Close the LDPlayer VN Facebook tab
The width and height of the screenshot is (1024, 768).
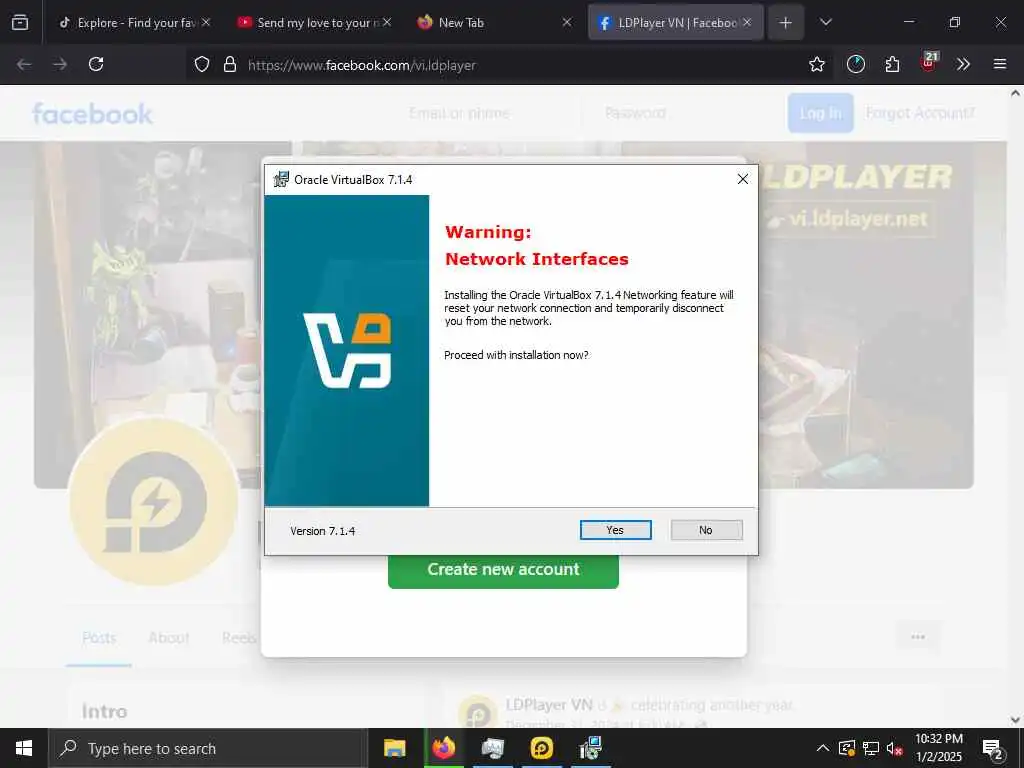(747, 22)
